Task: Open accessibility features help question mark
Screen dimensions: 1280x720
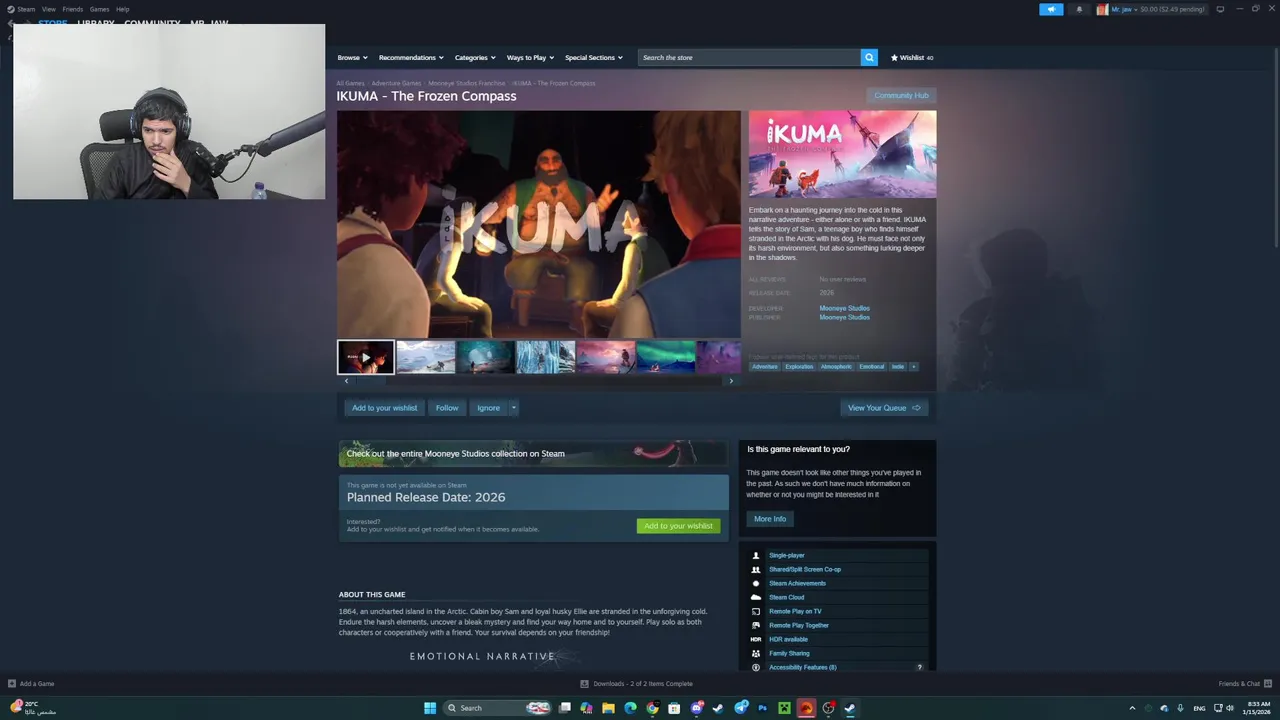Action: [920, 667]
